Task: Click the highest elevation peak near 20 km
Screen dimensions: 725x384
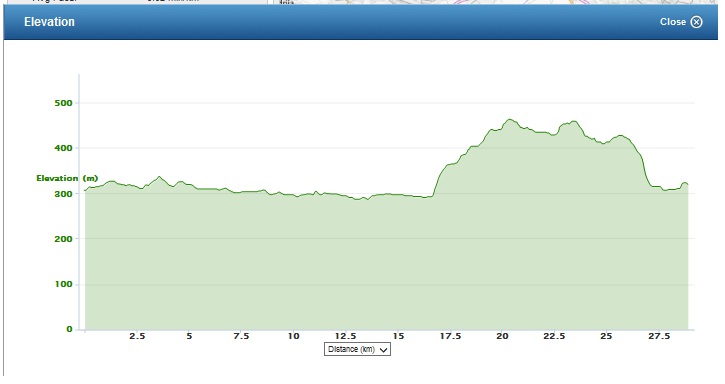Action: (x=510, y=119)
